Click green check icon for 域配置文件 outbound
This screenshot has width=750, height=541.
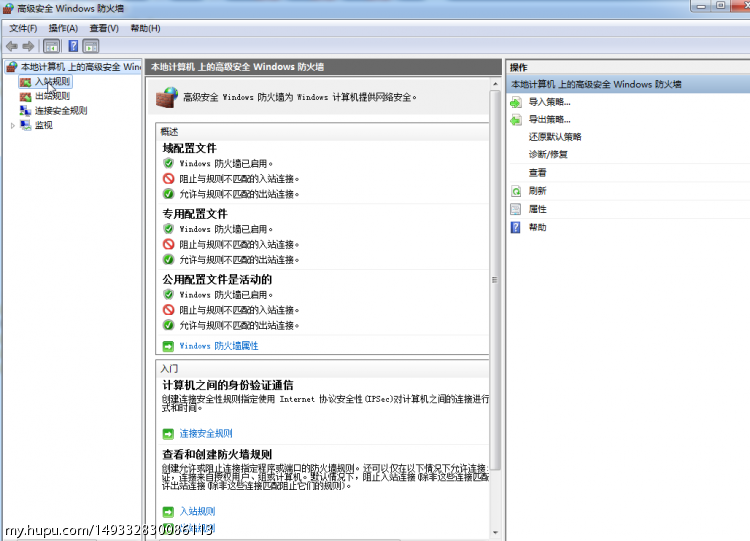click(x=168, y=194)
